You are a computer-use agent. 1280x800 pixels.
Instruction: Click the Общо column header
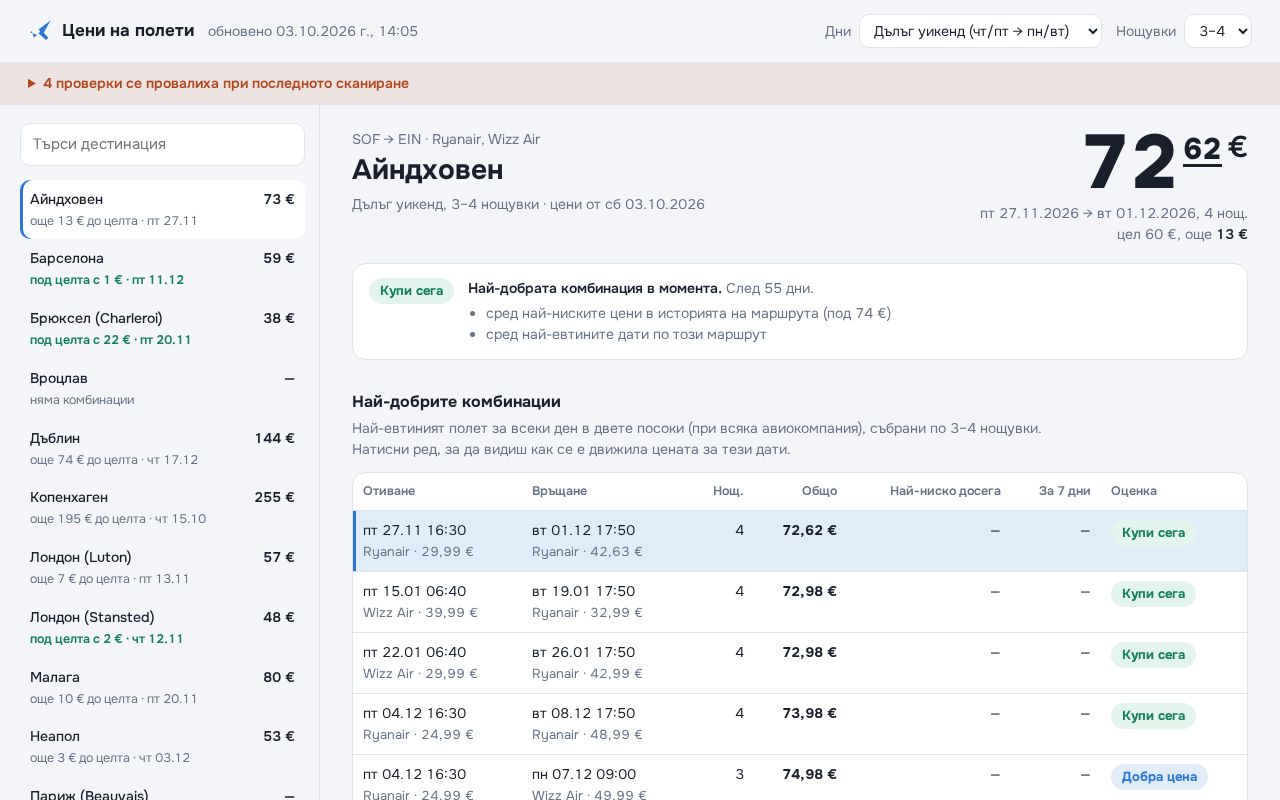[819, 491]
